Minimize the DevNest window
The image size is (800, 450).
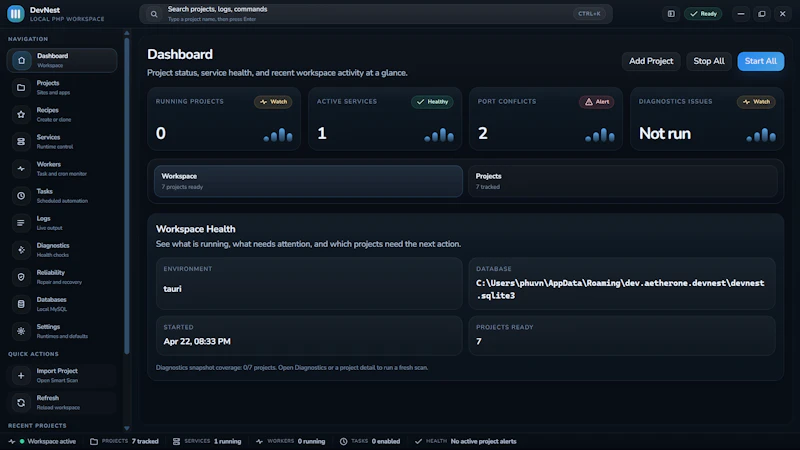(741, 14)
